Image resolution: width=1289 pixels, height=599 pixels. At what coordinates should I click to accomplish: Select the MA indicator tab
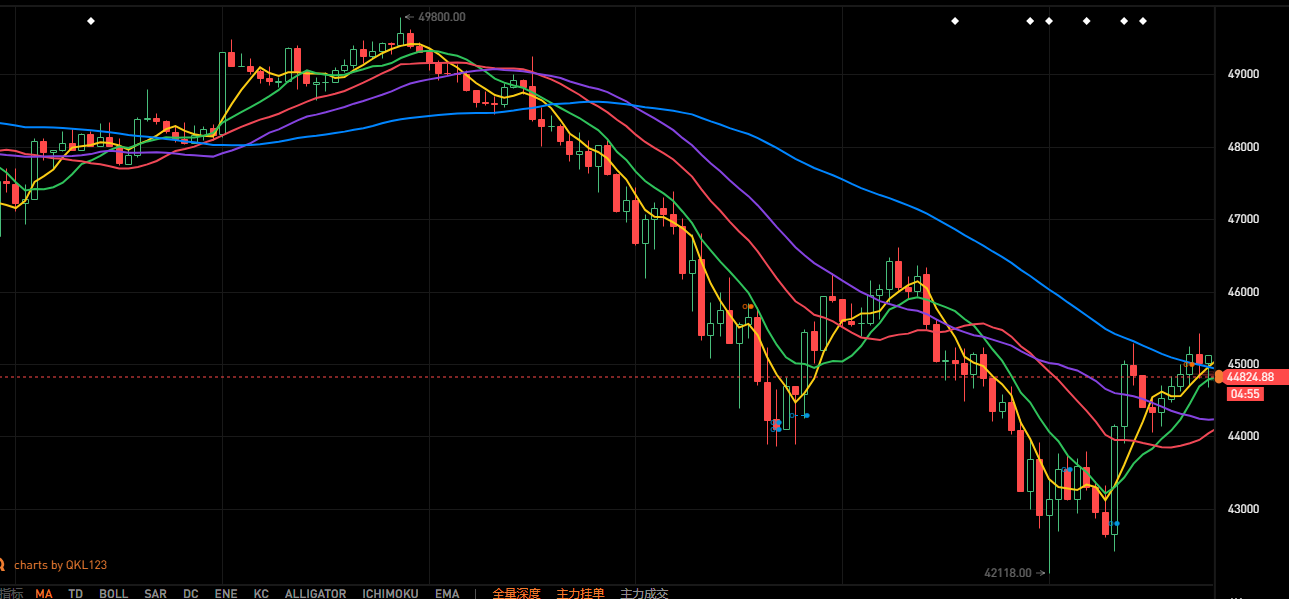[44, 593]
